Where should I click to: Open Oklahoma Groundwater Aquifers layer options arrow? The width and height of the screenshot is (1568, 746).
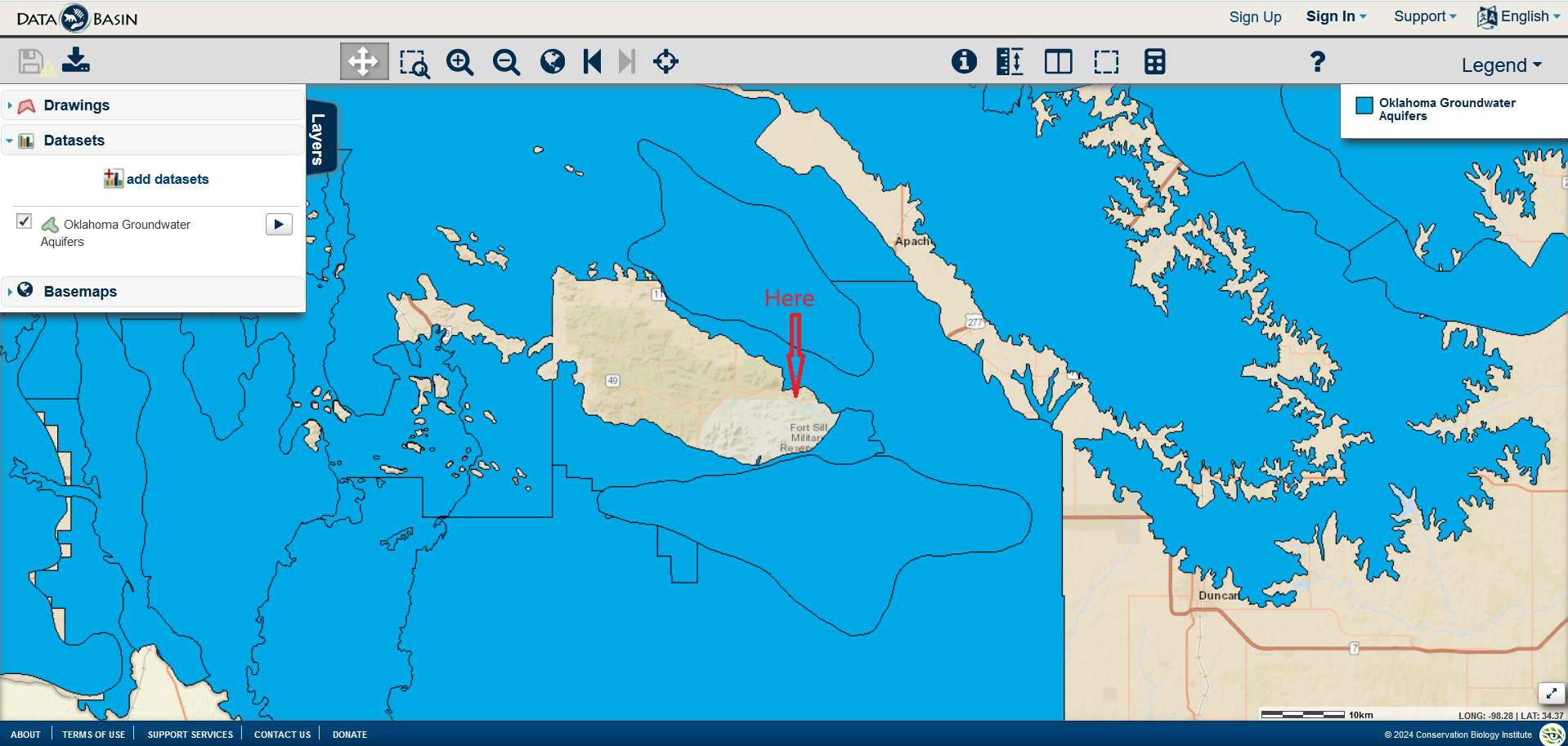(x=279, y=224)
